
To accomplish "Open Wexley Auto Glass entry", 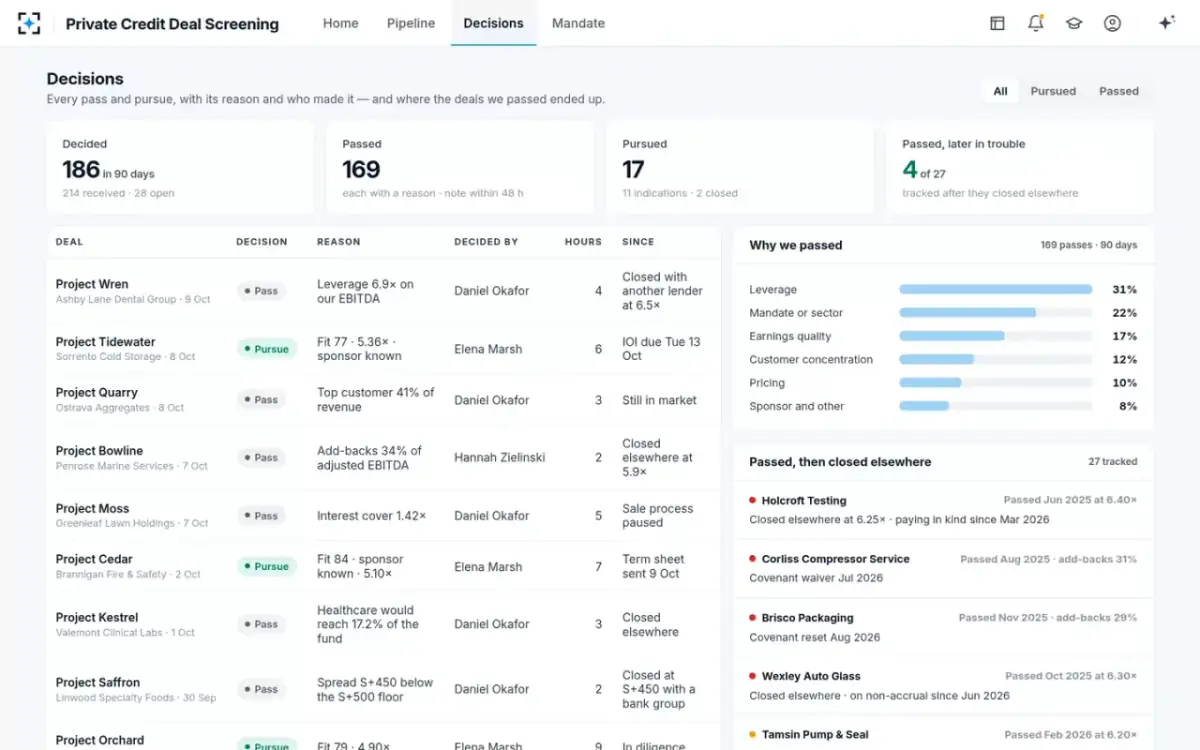I will [x=811, y=677].
